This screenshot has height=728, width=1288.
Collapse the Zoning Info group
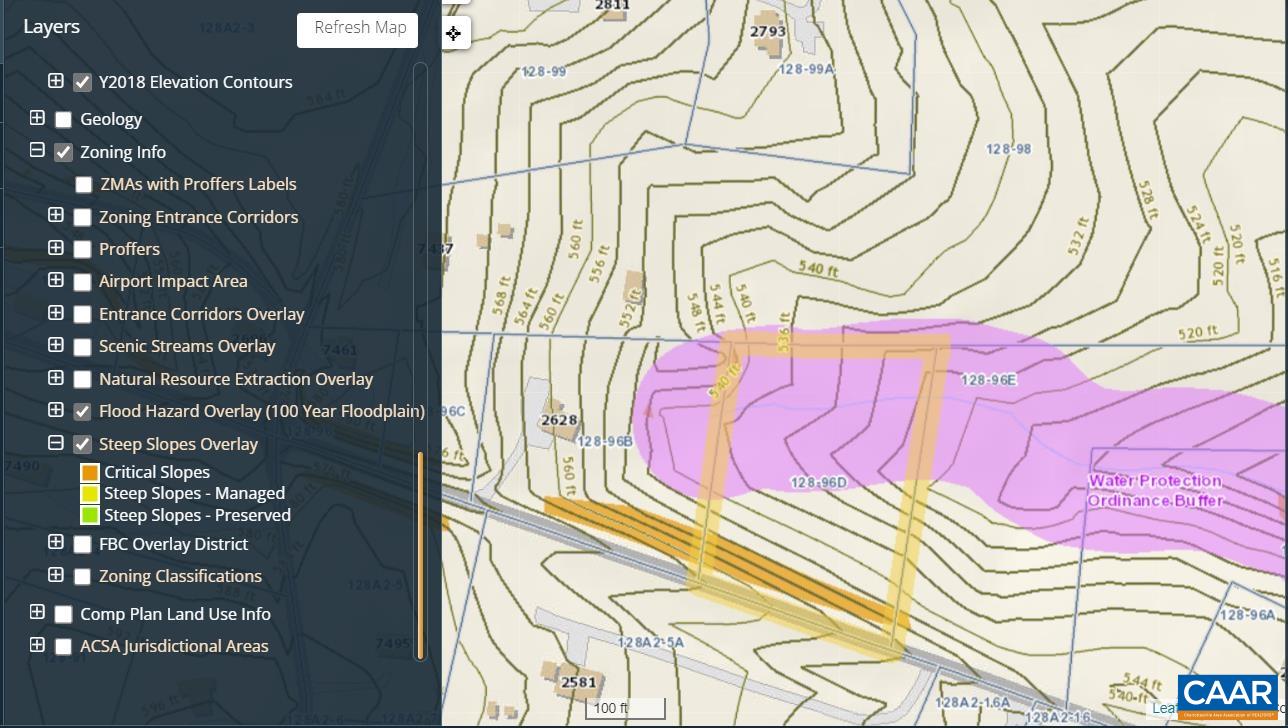coord(37,151)
